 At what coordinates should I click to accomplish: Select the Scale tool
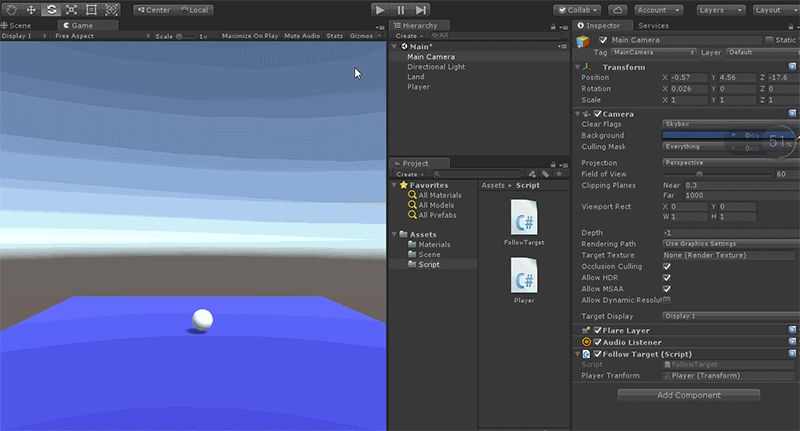click(71, 10)
